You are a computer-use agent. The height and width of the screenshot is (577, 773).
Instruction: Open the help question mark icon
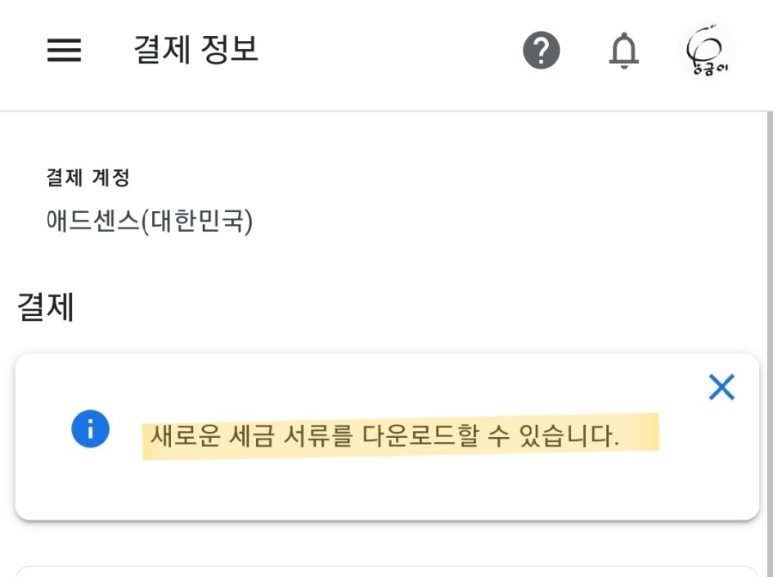pos(541,50)
